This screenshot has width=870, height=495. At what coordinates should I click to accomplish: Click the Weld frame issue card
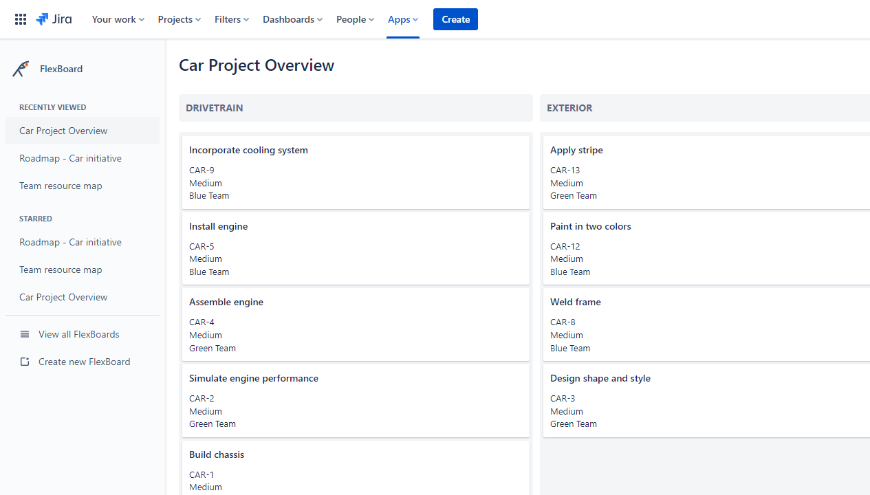pyautogui.click(x=705, y=324)
